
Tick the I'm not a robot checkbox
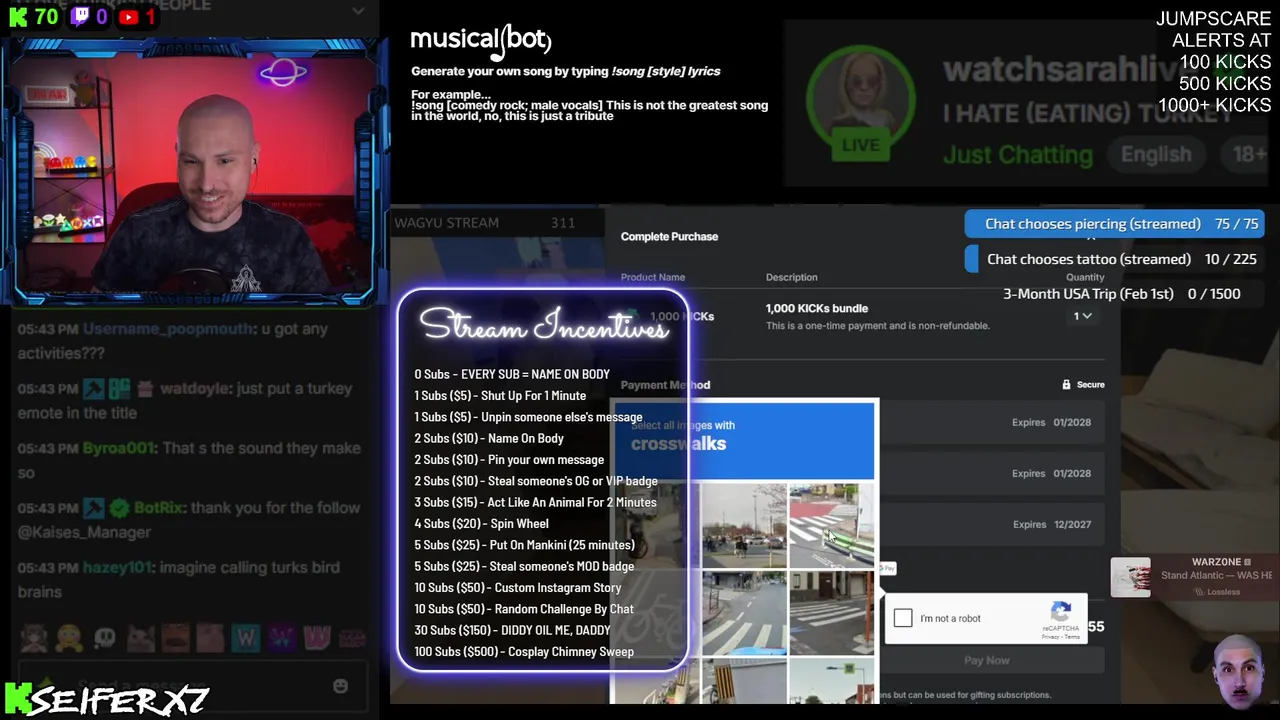(903, 618)
